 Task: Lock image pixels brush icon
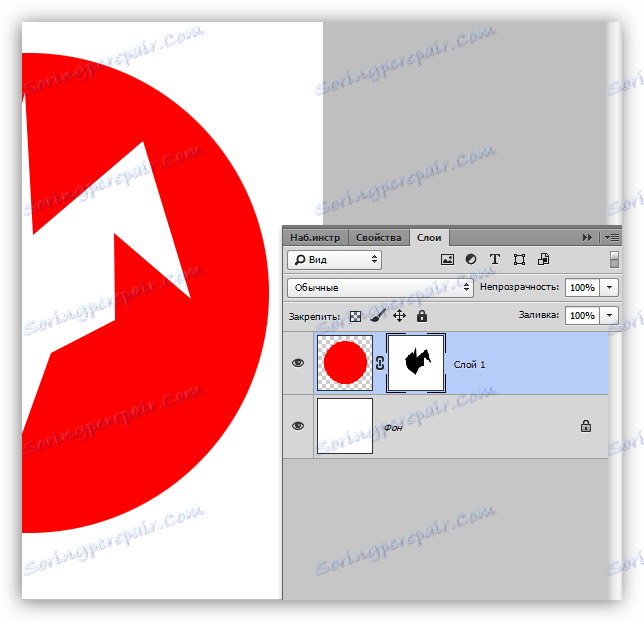378,316
